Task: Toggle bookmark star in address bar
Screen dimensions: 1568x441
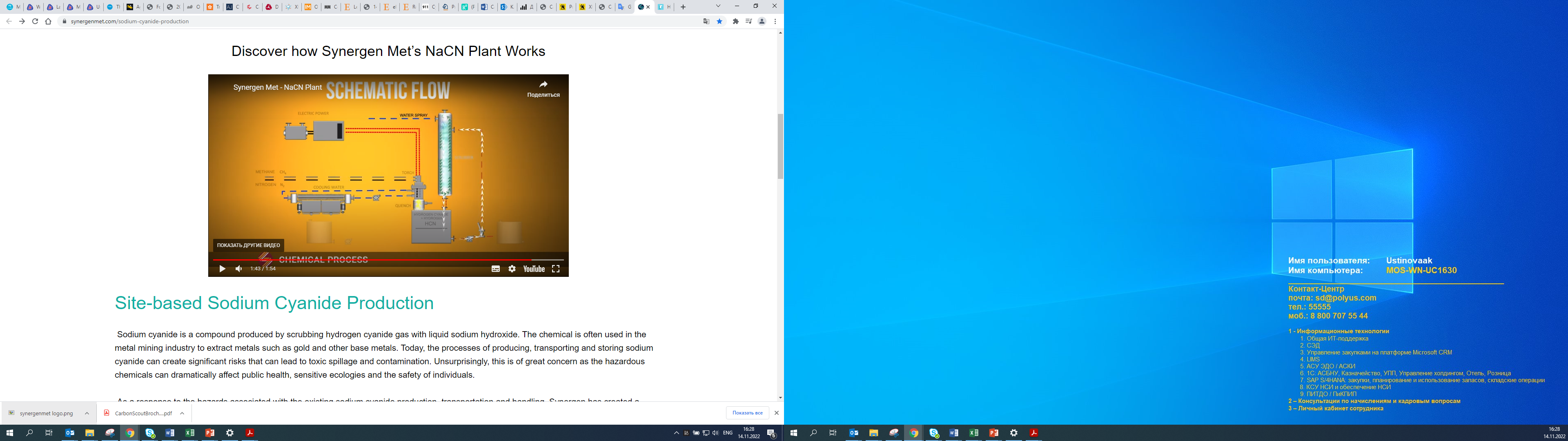Action: pyautogui.click(x=719, y=21)
